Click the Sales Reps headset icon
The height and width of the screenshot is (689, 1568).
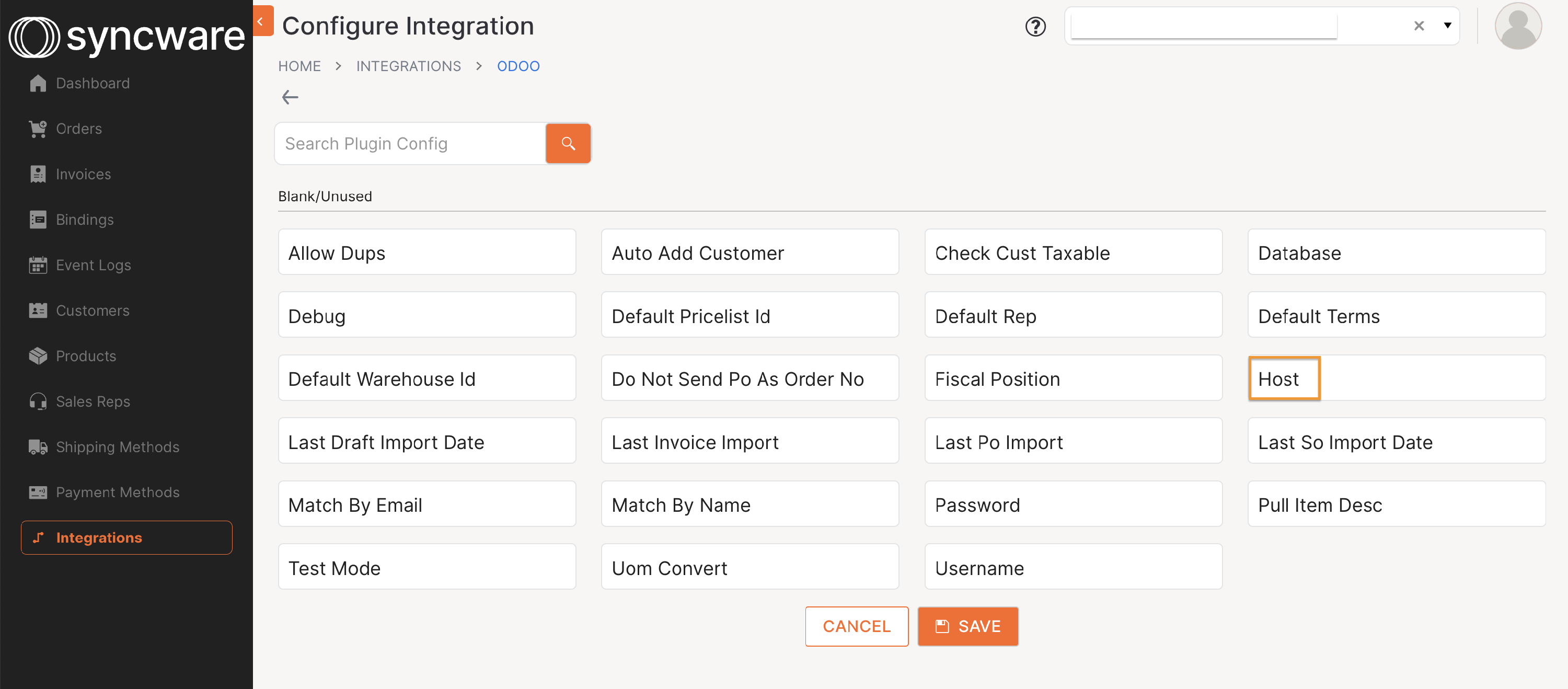click(38, 401)
